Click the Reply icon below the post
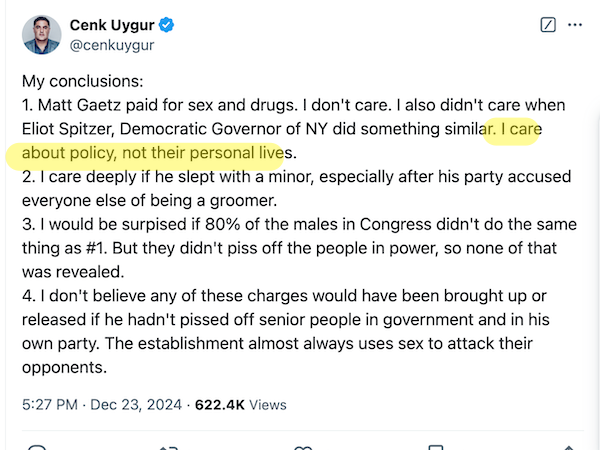The height and width of the screenshot is (450, 600). [38, 447]
